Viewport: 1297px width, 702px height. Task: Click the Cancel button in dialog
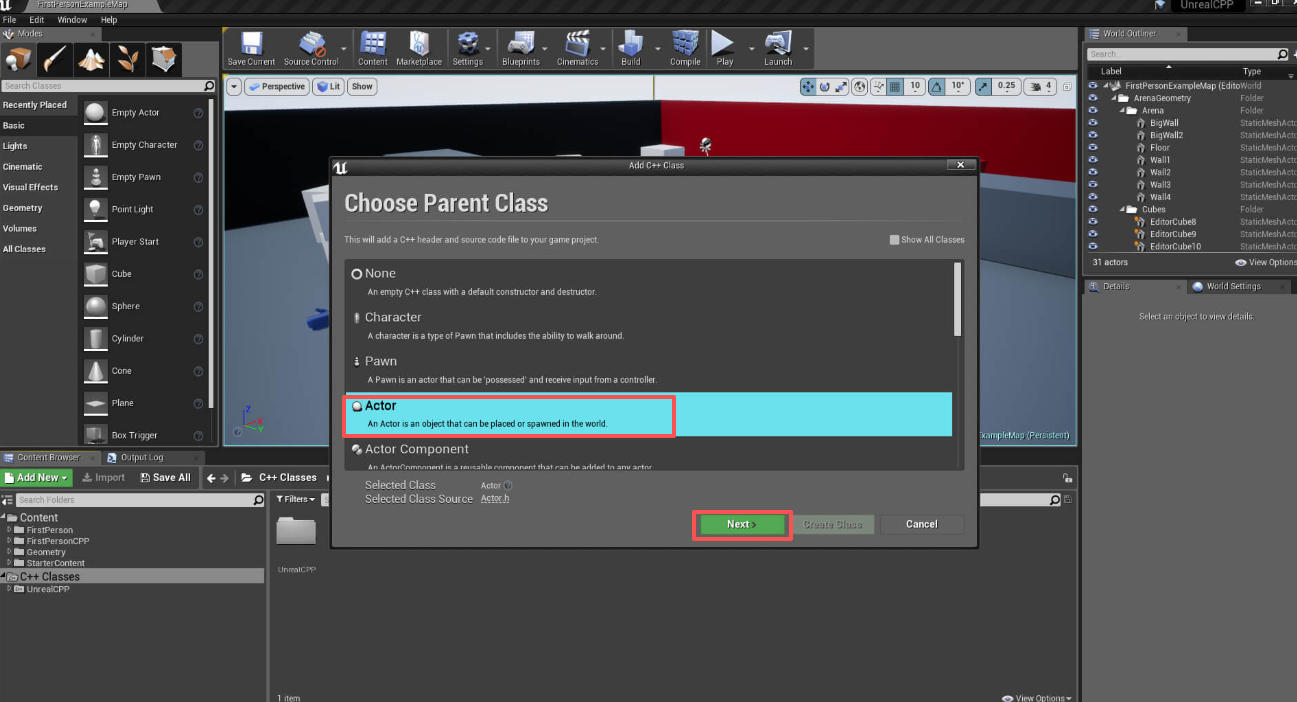point(921,525)
